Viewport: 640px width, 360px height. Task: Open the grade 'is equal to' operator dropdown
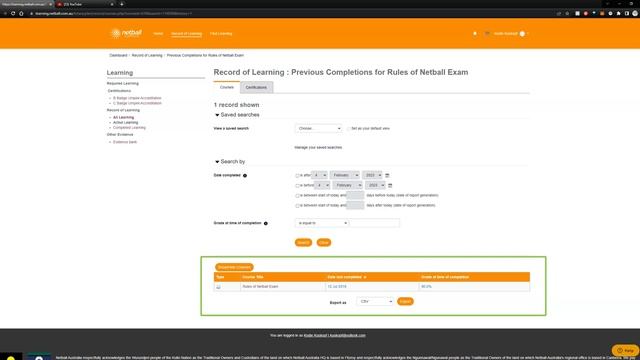coord(322,223)
